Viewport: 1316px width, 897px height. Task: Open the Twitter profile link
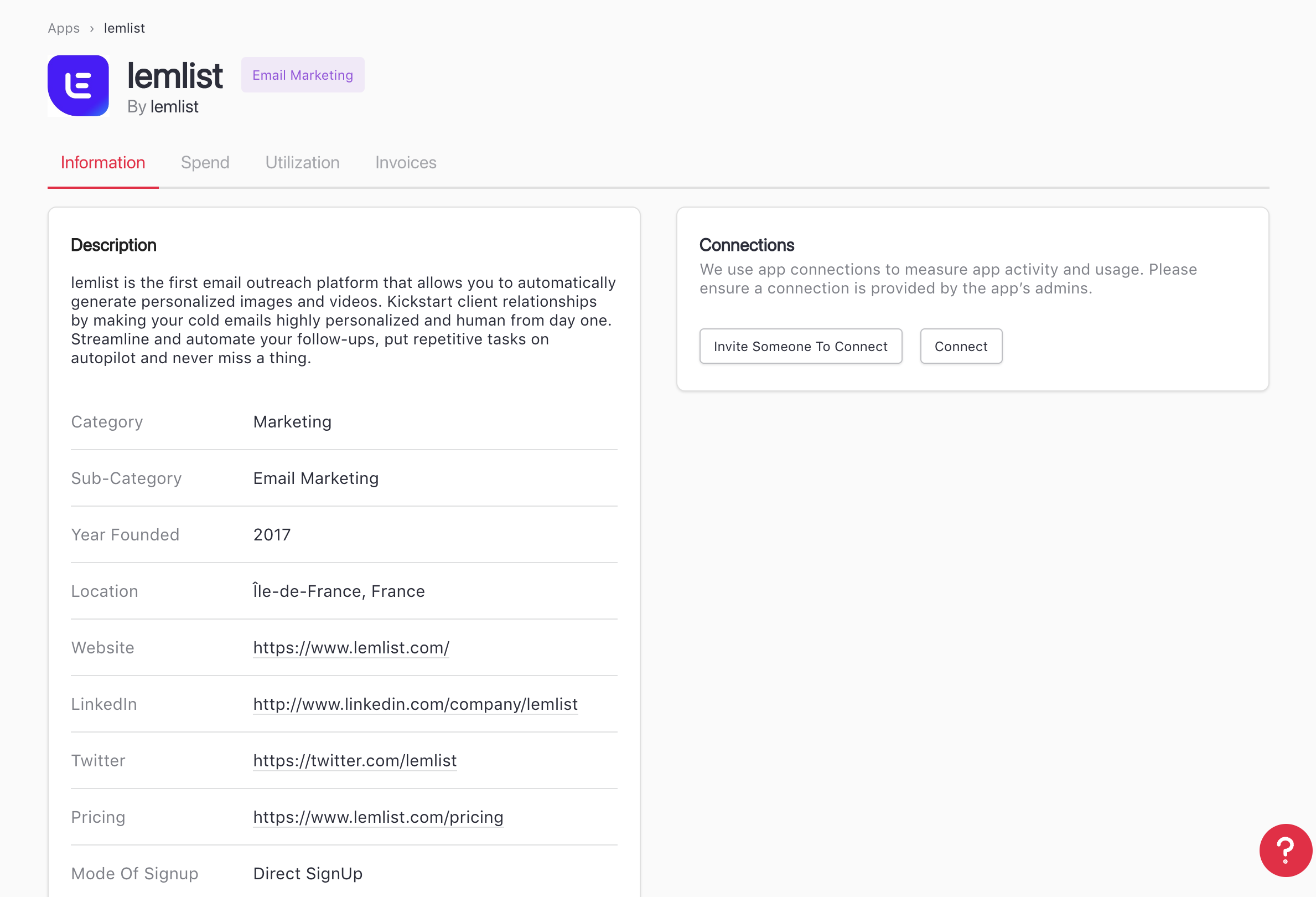(355, 760)
